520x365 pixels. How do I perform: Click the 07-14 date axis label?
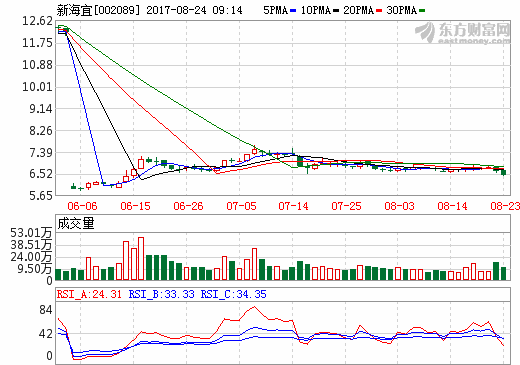[293, 206]
